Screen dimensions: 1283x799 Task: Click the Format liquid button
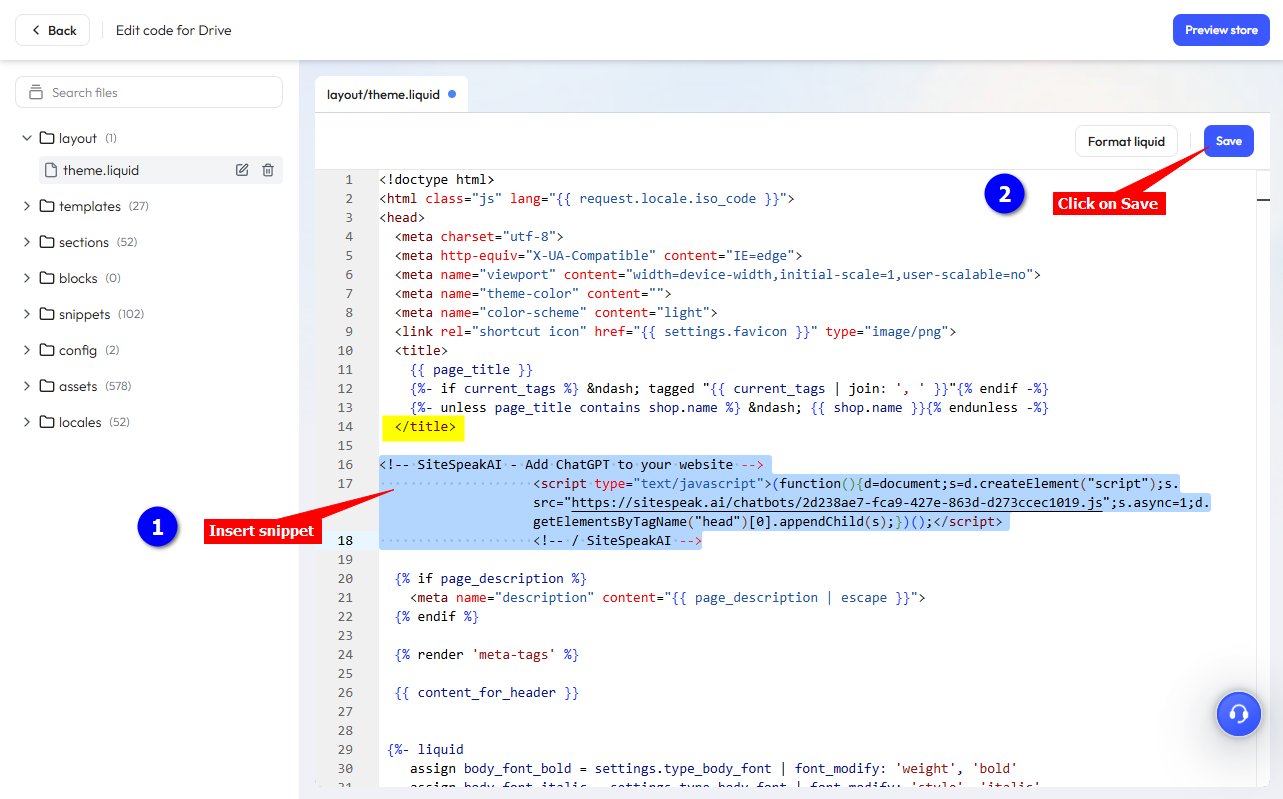[x=1126, y=141]
